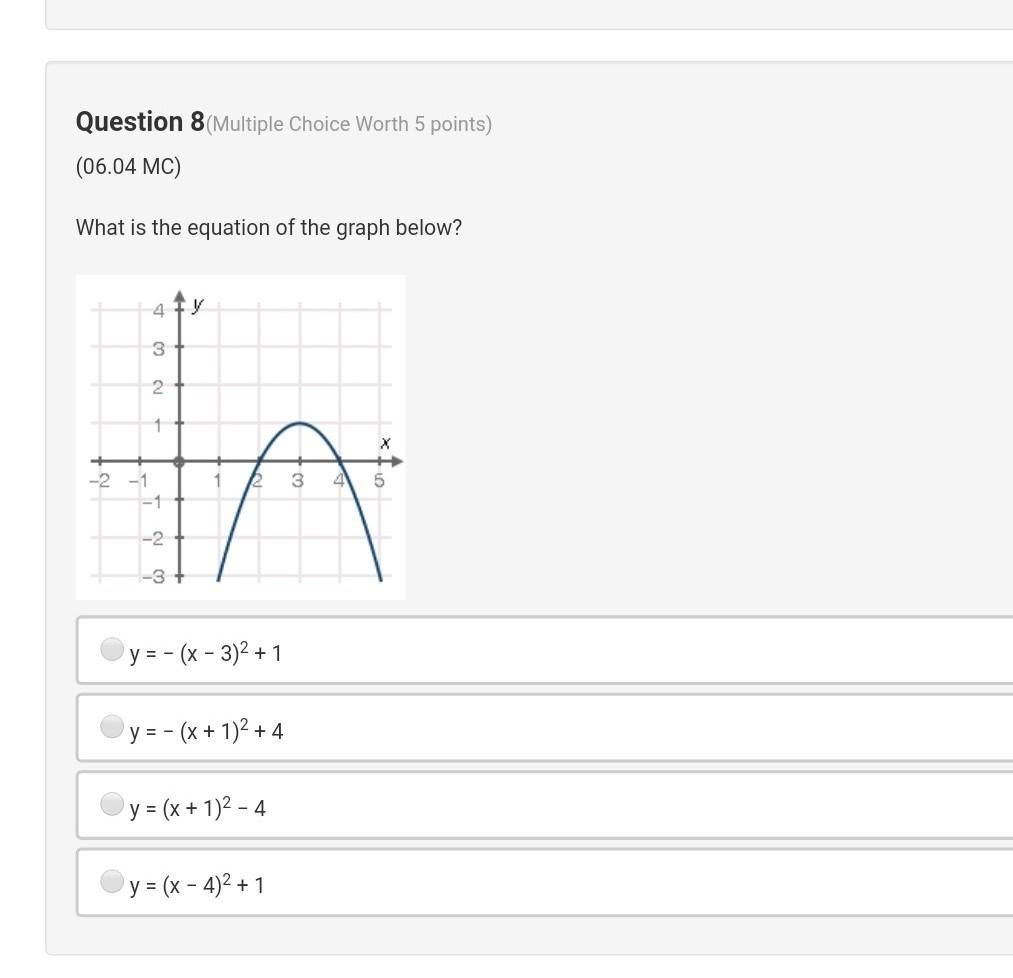Image resolution: width=1013 pixels, height=978 pixels.
Task: Select the y = −(x − 3)² + 1 radio button
Action: pyautogui.click(x=112, y=649)
